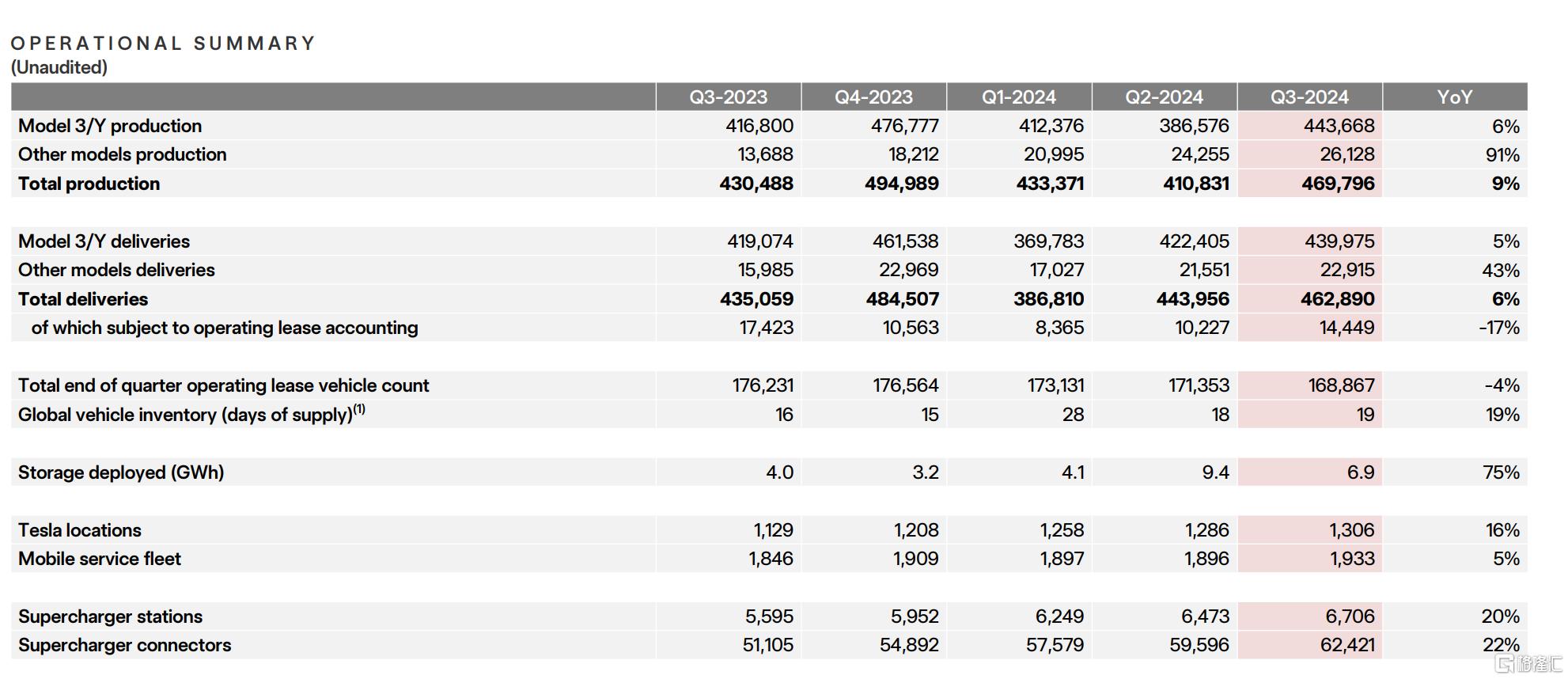Select the 5,595 Supercharger stations value

(769, 616)
